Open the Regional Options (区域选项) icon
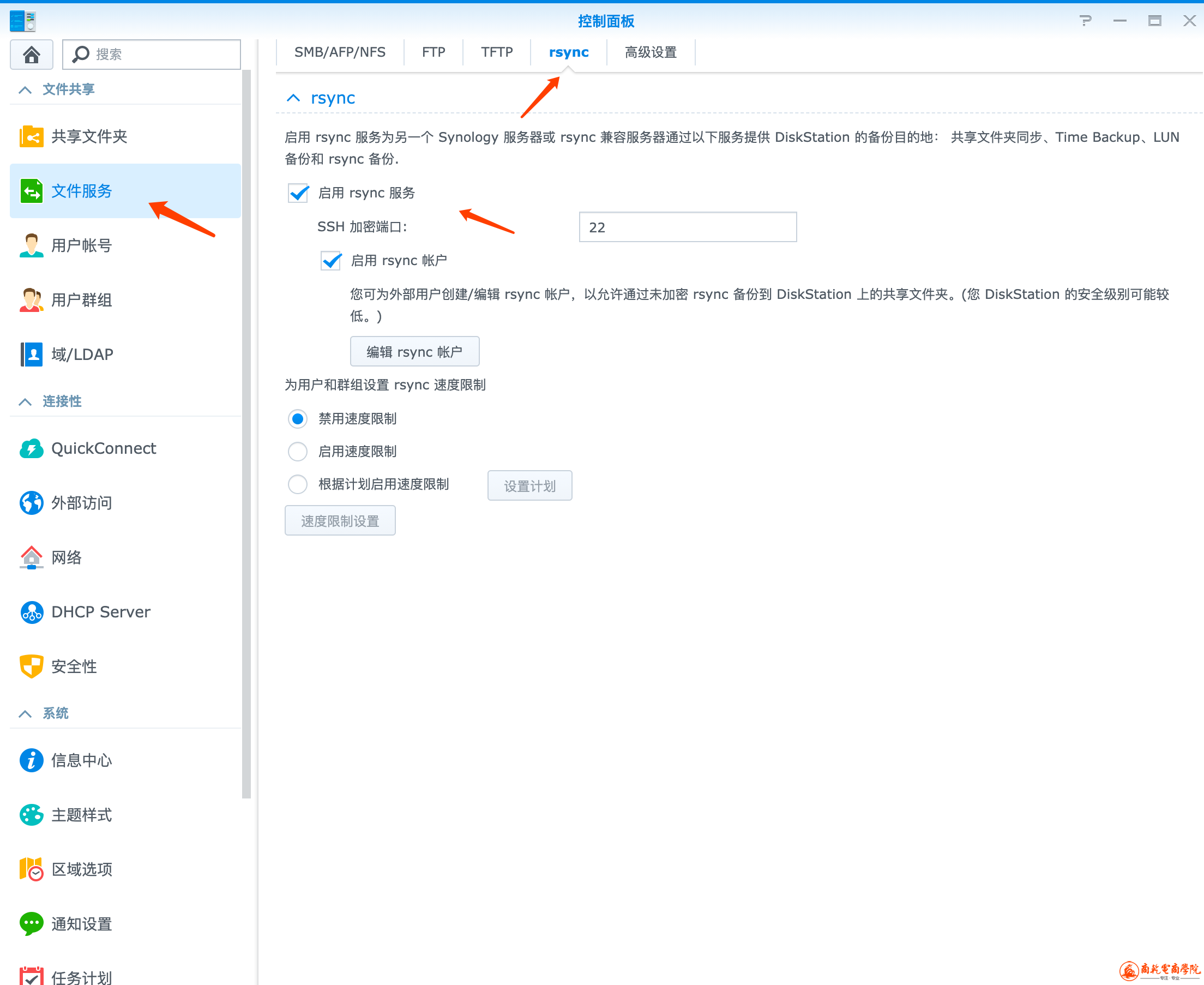 click(31, 870)
